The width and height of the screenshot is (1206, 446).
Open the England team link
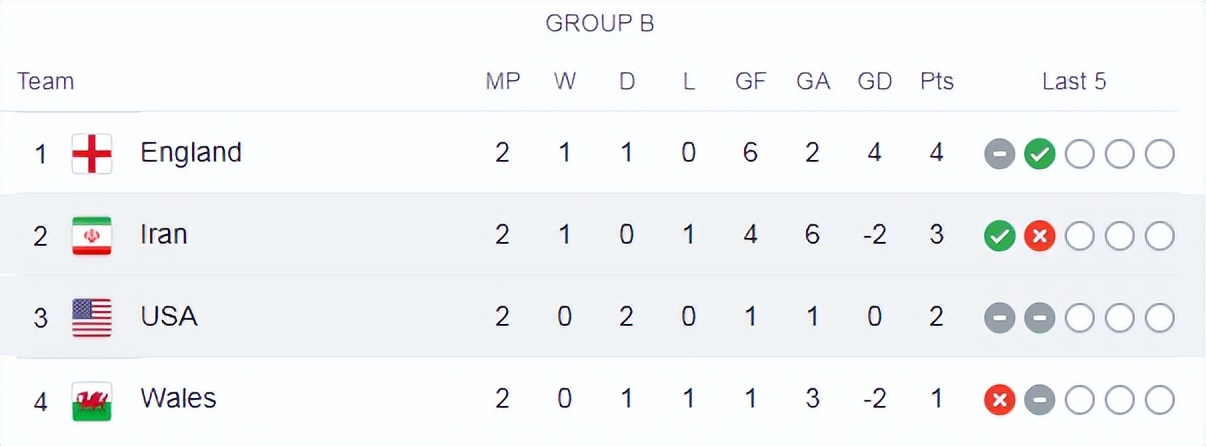coord(191,152)
